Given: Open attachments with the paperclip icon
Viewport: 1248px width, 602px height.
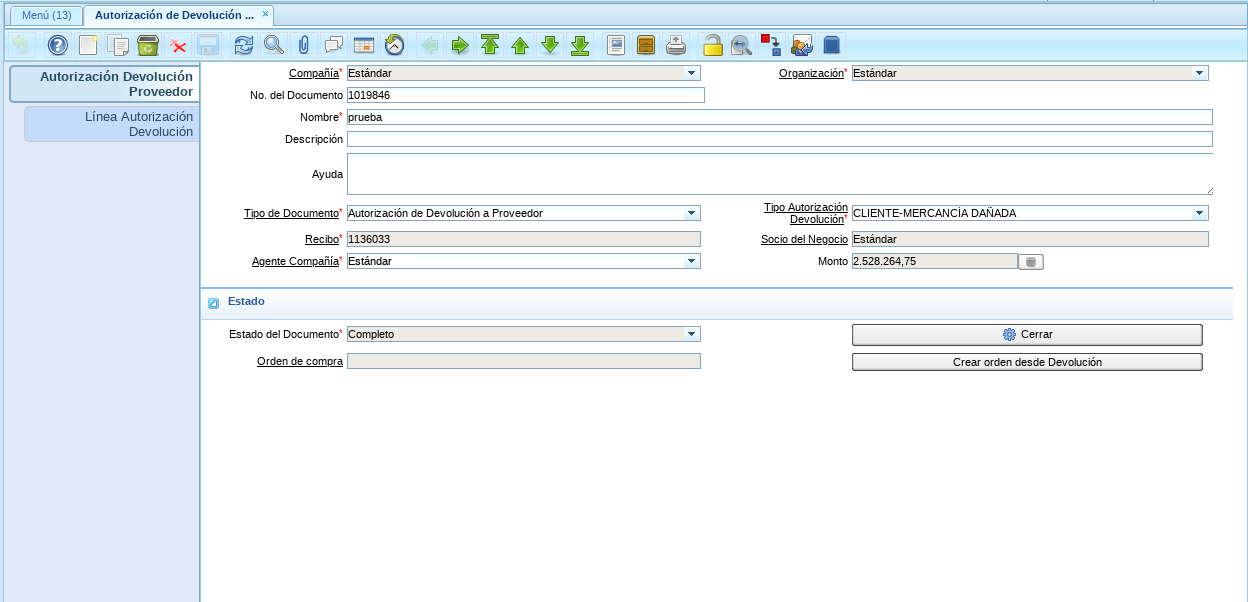Looking at the screenshot, I should (303, 45).
